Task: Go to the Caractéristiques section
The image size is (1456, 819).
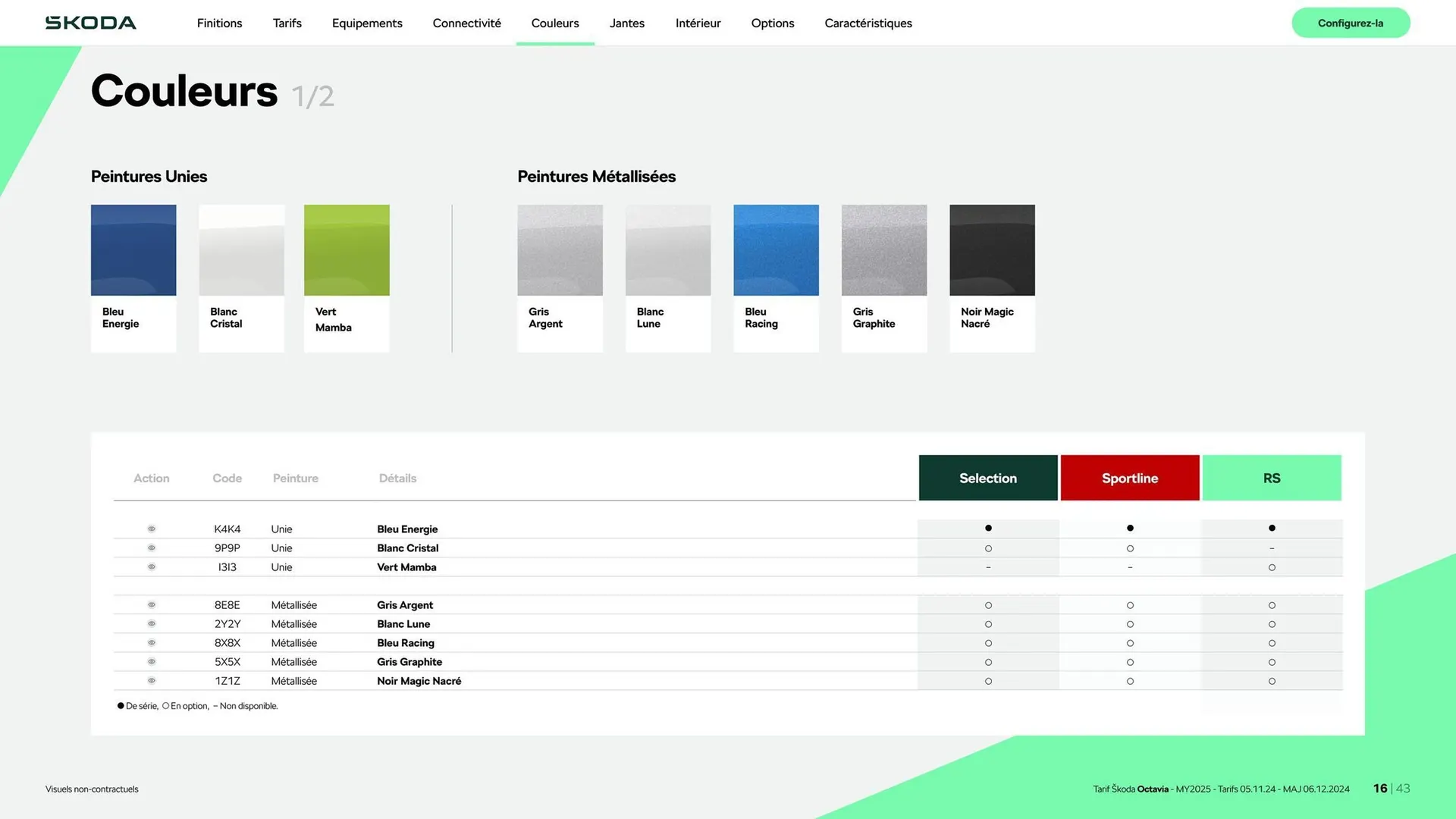Action: [x=868, y=23]
